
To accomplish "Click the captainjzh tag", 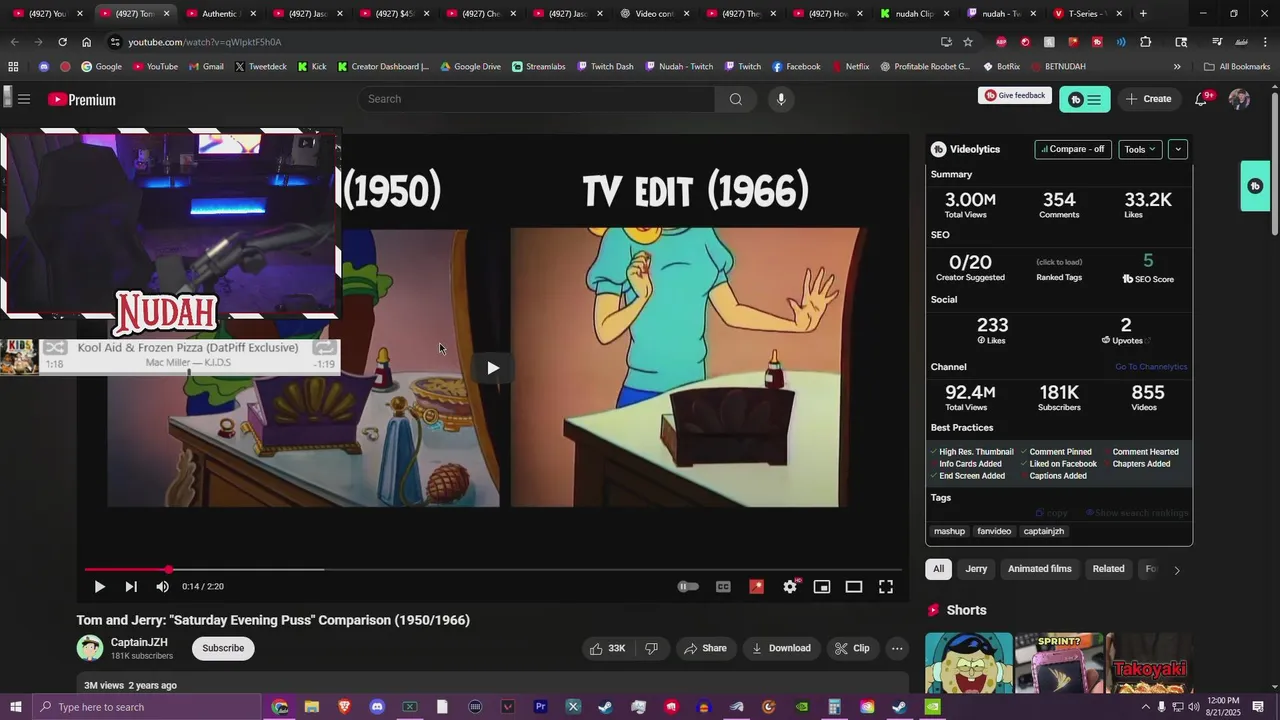I will point(1044,531).
